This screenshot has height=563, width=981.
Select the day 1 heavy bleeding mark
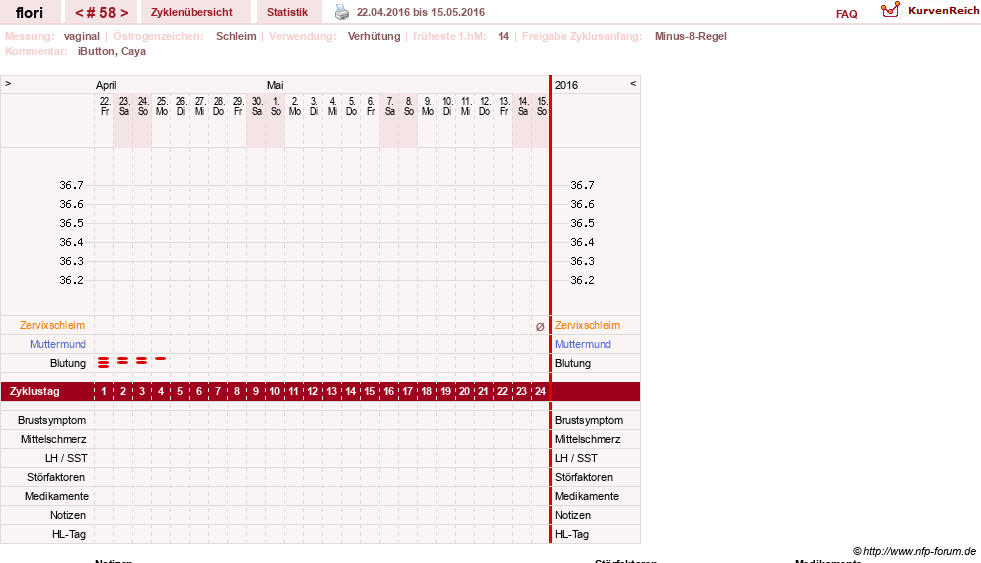(104, 362)
